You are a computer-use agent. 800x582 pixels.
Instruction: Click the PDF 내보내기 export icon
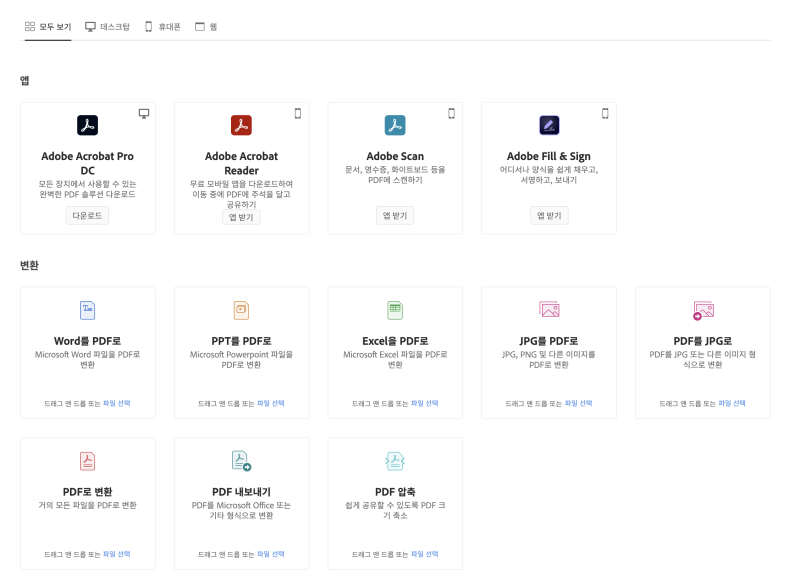click(241, 461)
